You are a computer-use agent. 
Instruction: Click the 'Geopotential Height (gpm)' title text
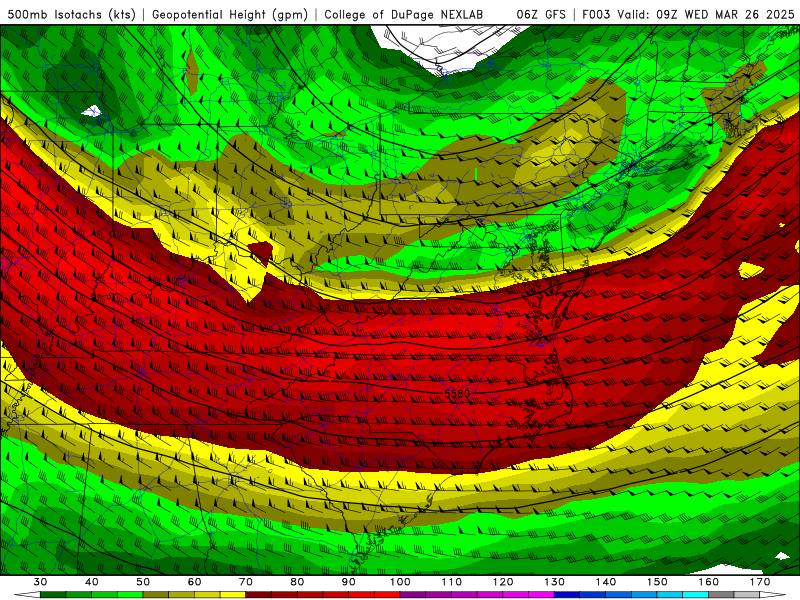click(230, 14)
